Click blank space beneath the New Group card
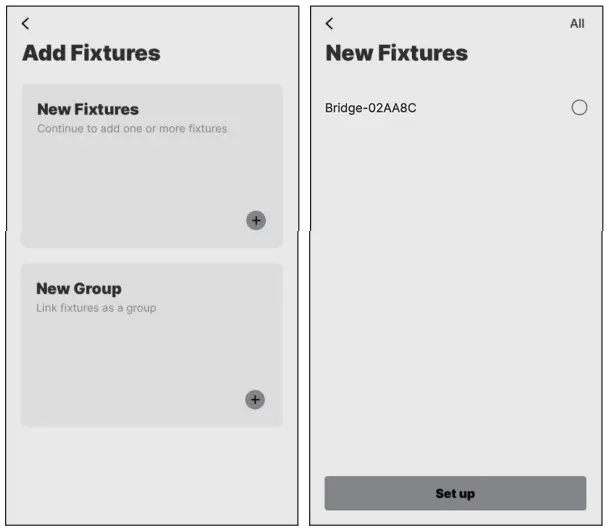The image size is (609, 529). (150, 475)
